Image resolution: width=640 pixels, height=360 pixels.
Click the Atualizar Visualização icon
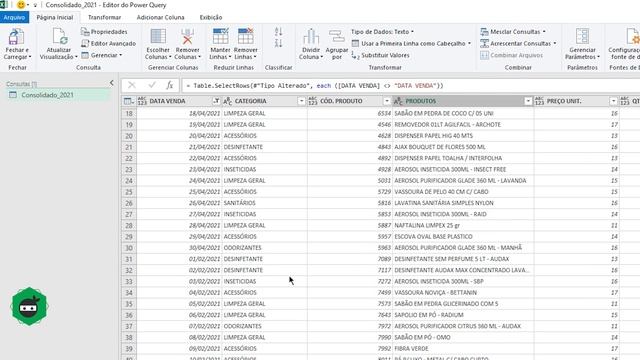[x=59, y=37]
